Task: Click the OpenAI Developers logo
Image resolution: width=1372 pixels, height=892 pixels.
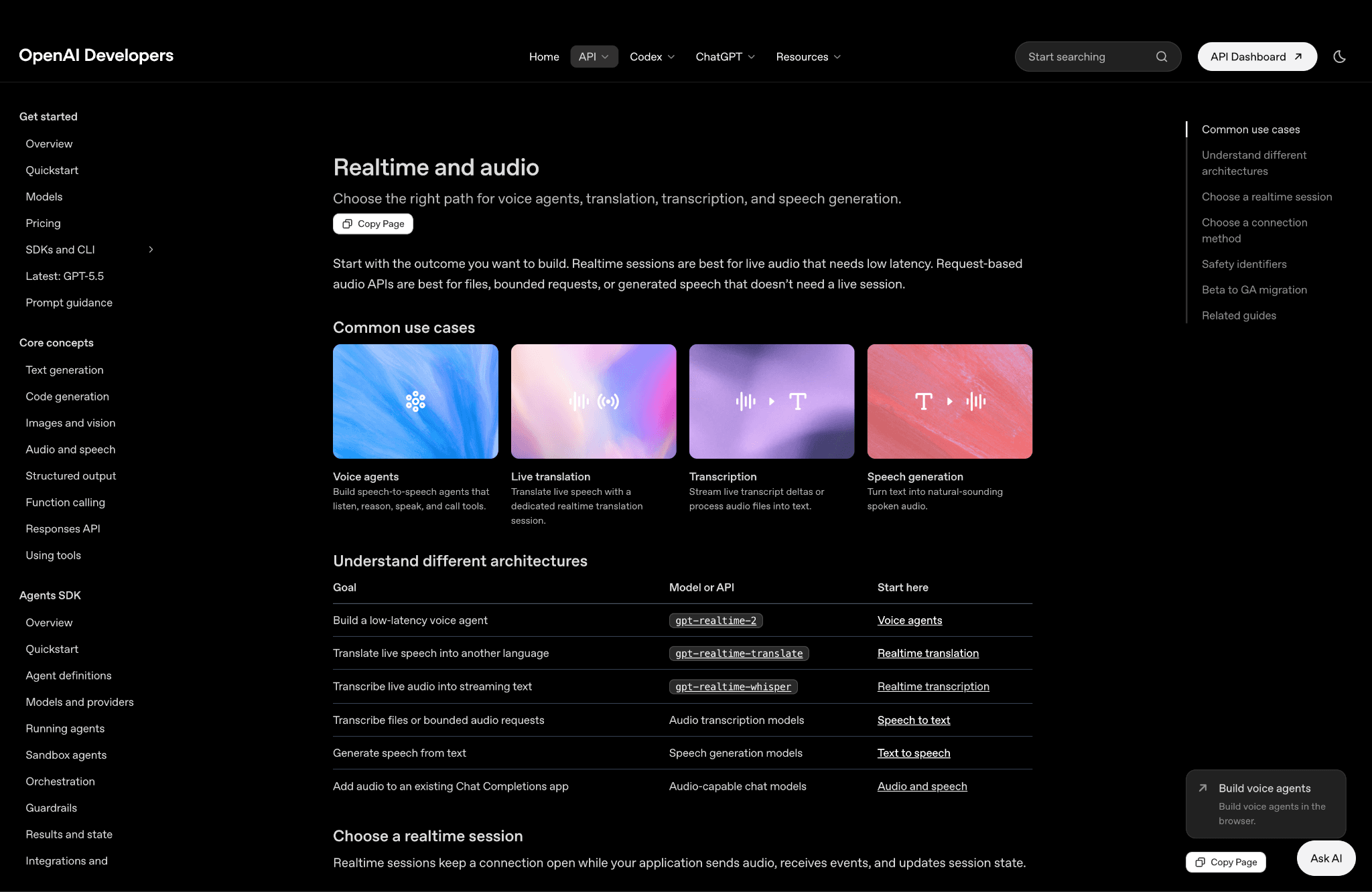Action: (96, 56)
